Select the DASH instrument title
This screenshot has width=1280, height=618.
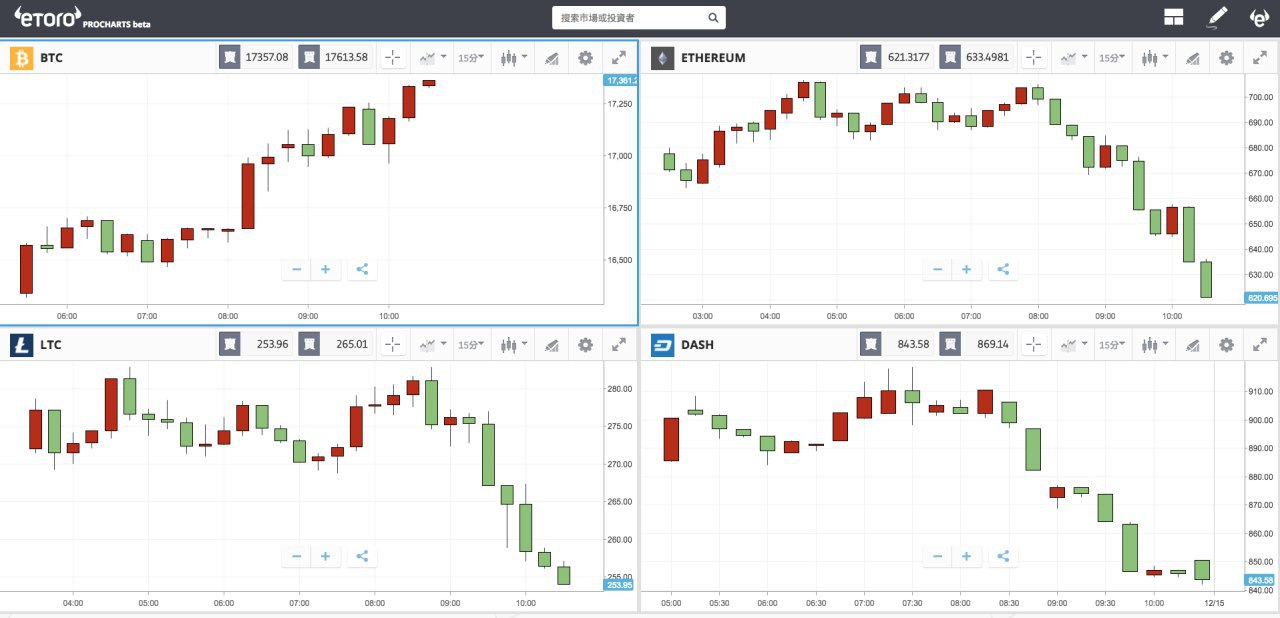pos(698,345)
